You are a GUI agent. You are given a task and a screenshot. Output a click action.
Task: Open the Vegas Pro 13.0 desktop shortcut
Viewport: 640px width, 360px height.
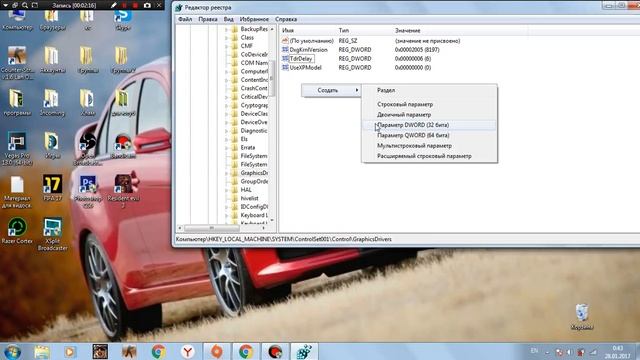pos(17,148)
